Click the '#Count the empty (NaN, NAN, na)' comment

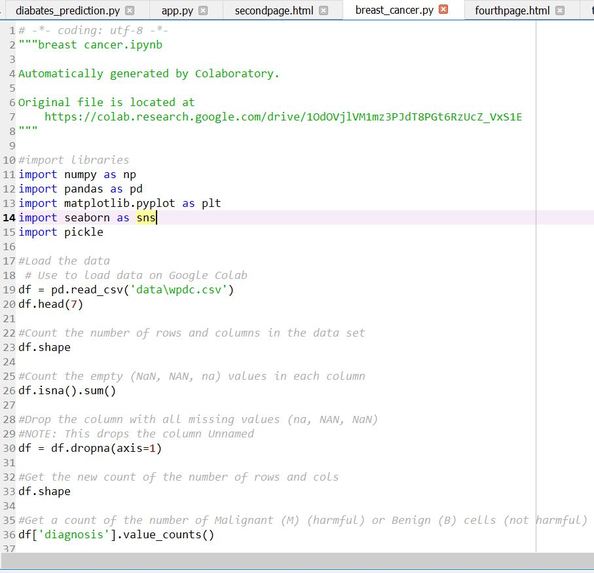pos(192,376)
